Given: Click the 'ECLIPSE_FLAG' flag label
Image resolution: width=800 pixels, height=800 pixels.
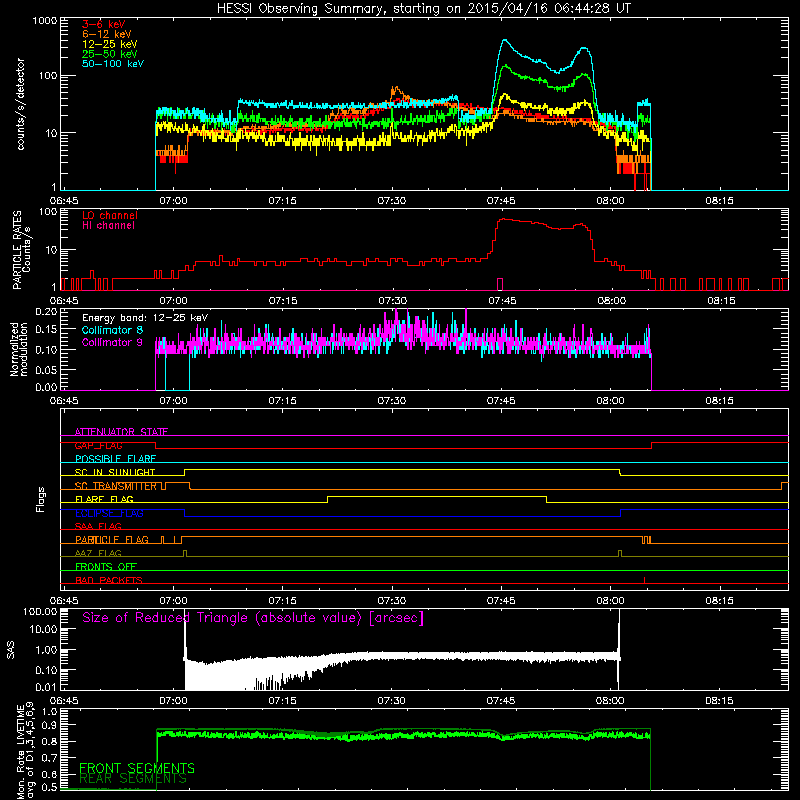Looking at the screenshot, I should pos(109,513).
